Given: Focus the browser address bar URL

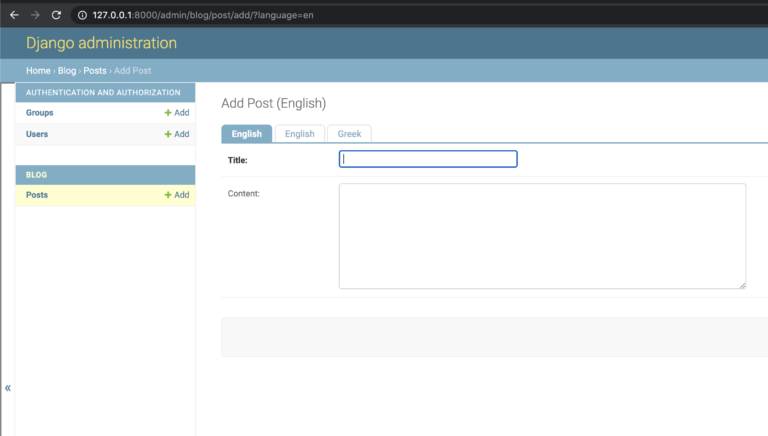Looking at the screenshot, I should [x=203, y=15].
